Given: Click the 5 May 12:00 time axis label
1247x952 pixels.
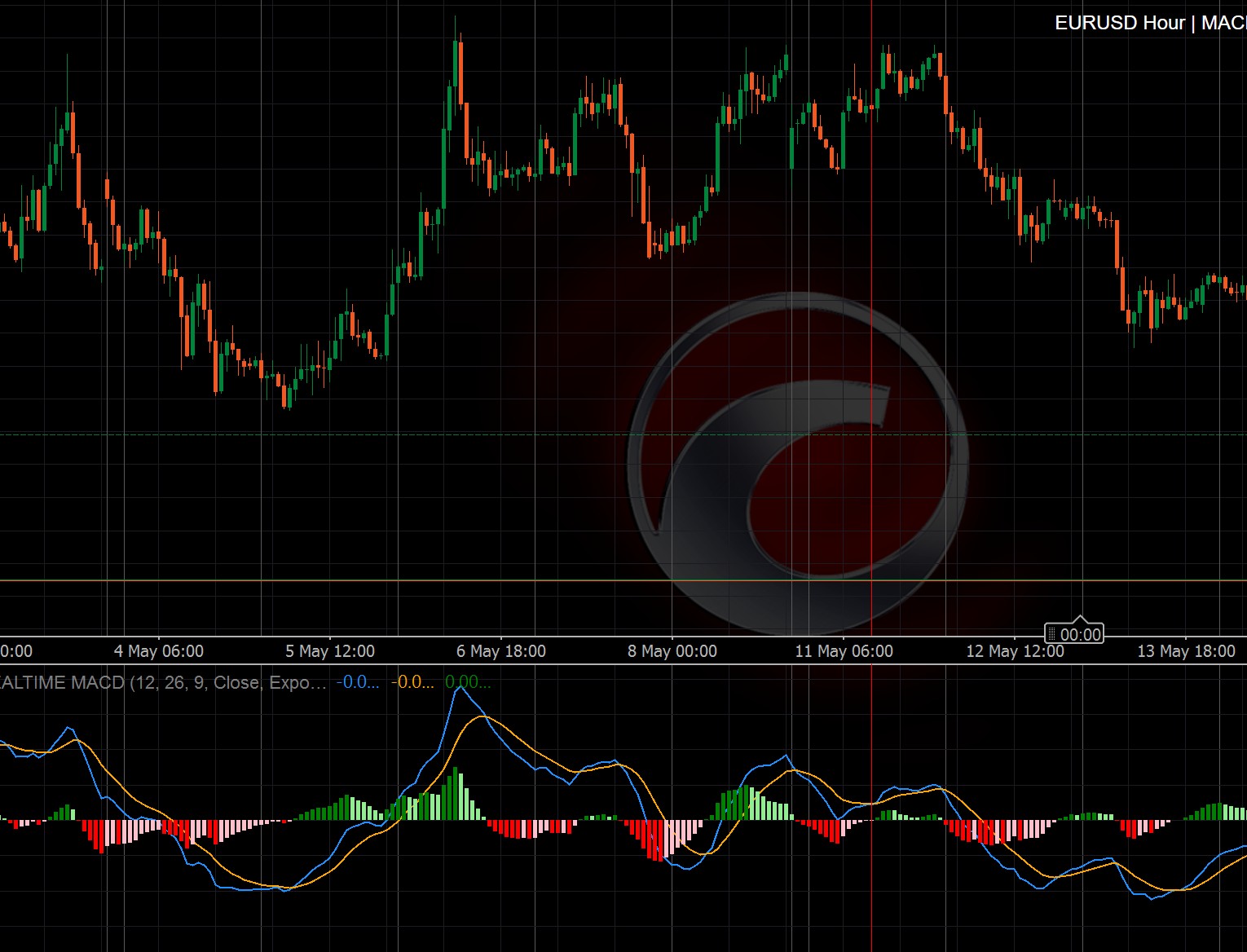Looking at the screenshot, I should click(330, 651).
